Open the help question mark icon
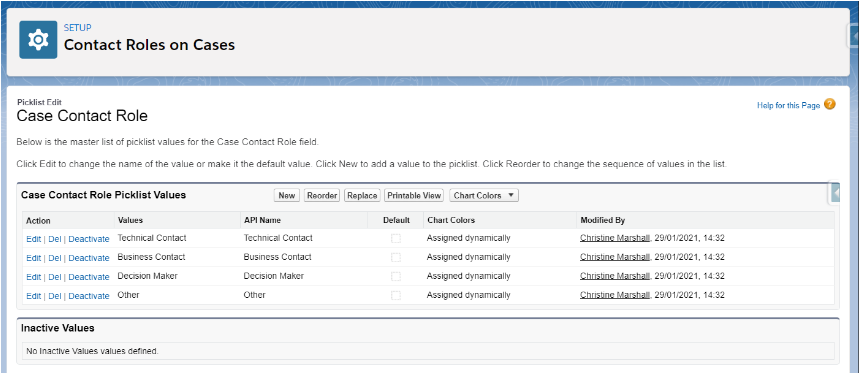 pyautogui.click(x=829, y=104)
